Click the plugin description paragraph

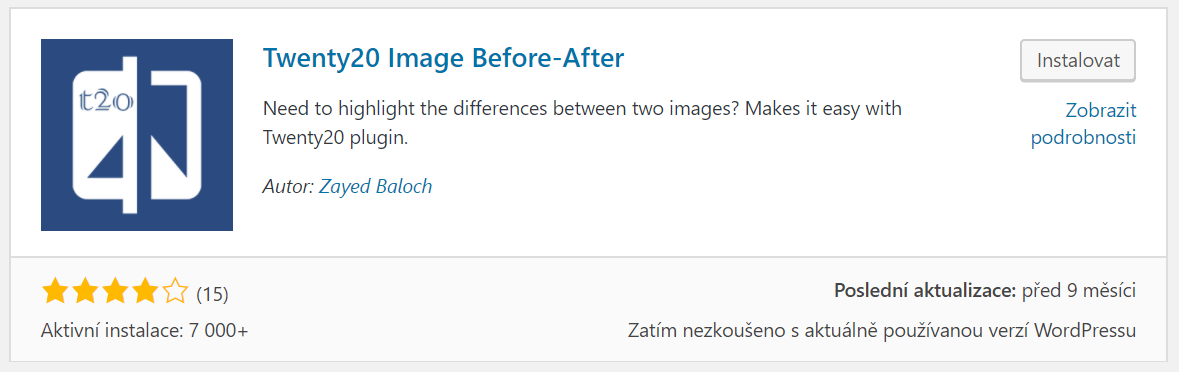point(583,124)
